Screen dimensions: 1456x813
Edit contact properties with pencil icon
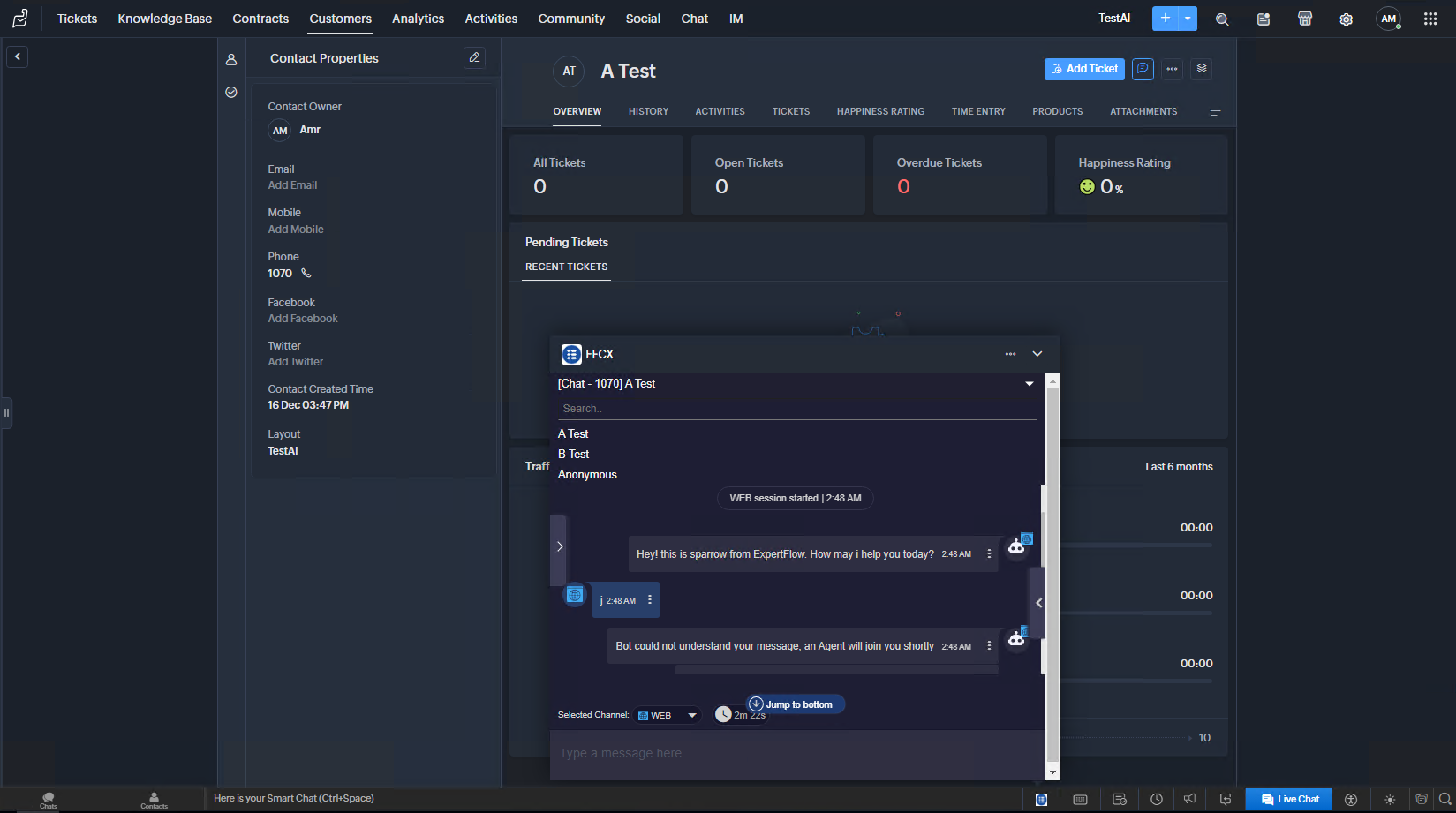point(474,57)
